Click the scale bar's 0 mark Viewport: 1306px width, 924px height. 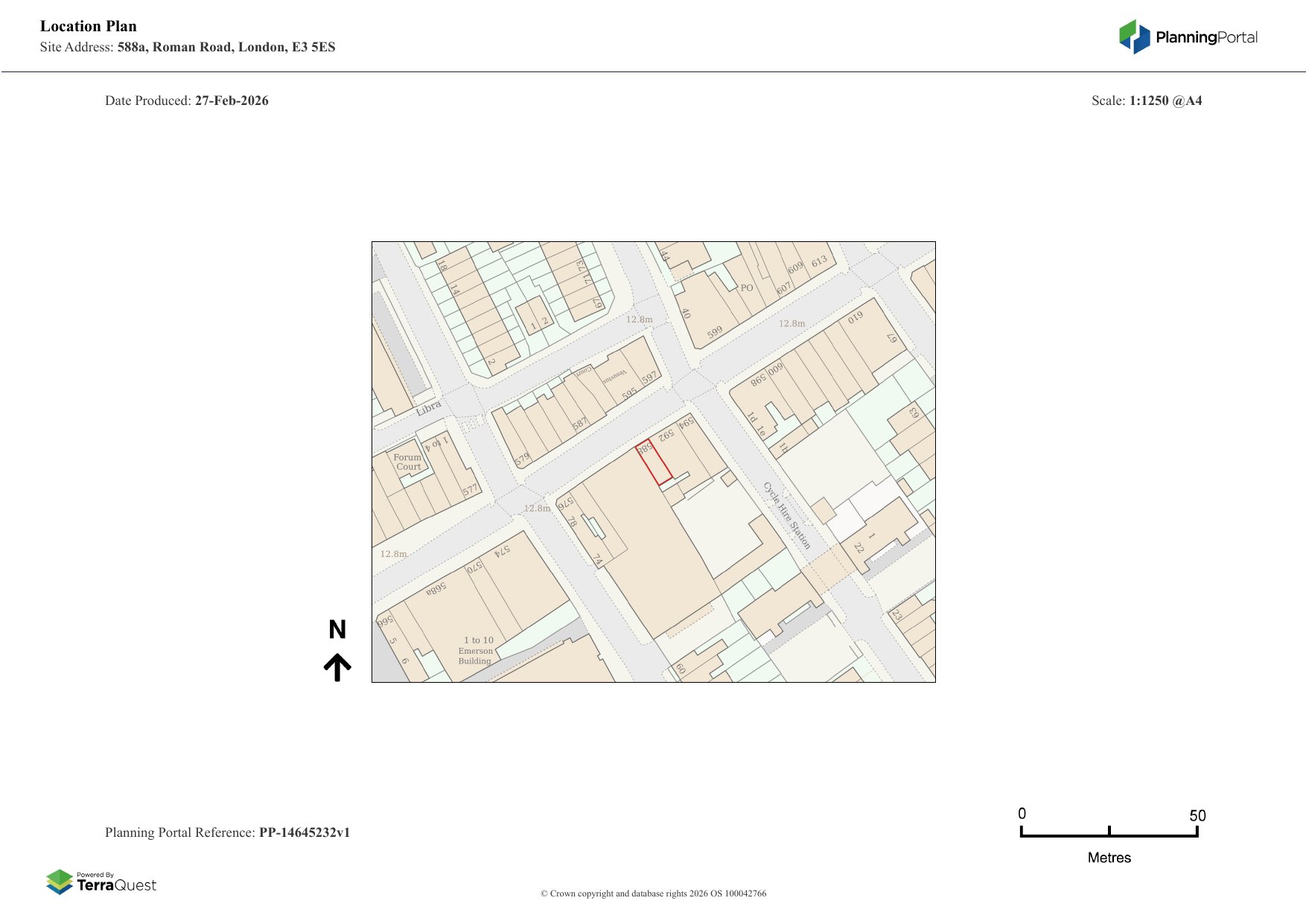click(x=1022, y=814)
